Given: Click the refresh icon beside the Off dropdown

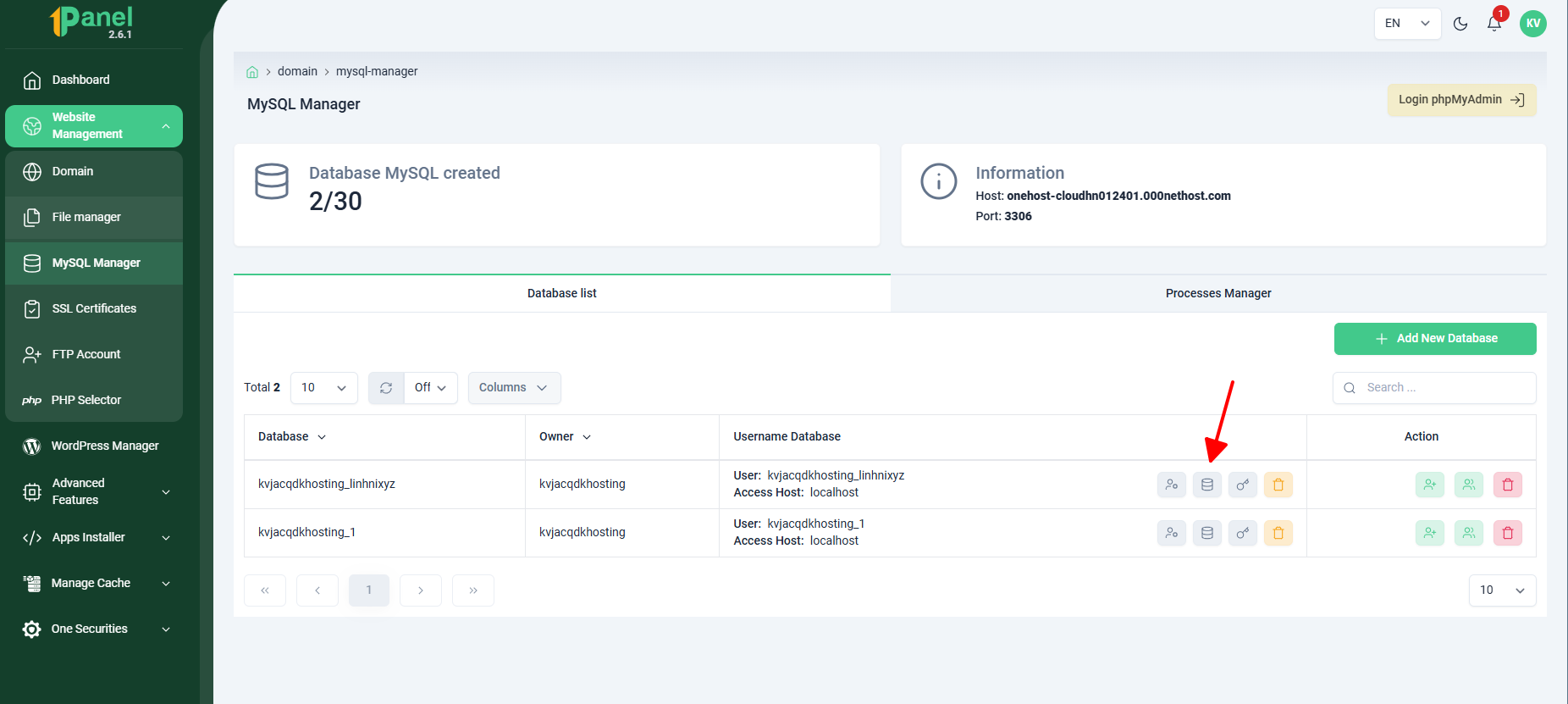Looking at the screenshot, I should pos(386,388).
